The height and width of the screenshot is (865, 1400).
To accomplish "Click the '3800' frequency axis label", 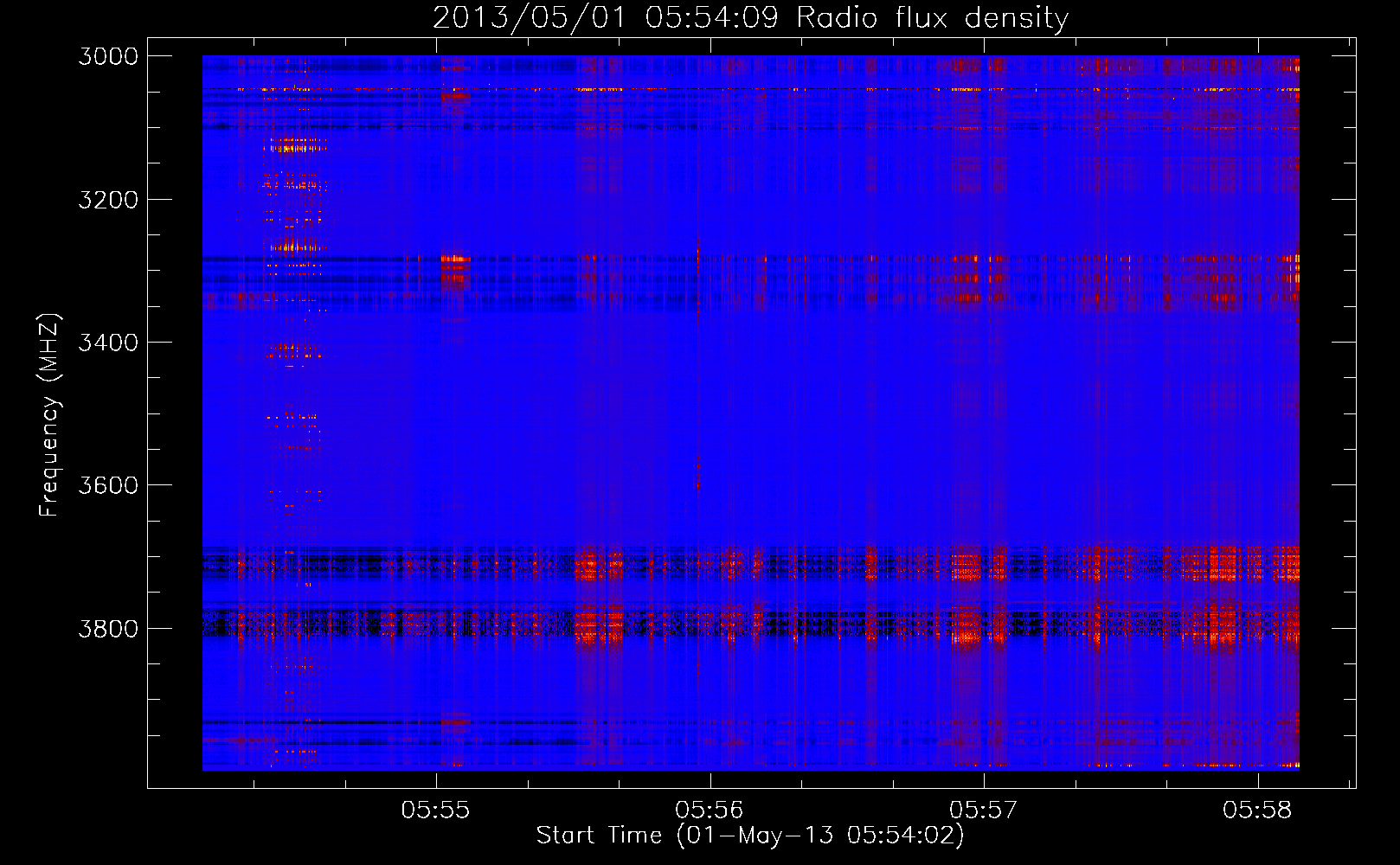I will coord(108,628).
